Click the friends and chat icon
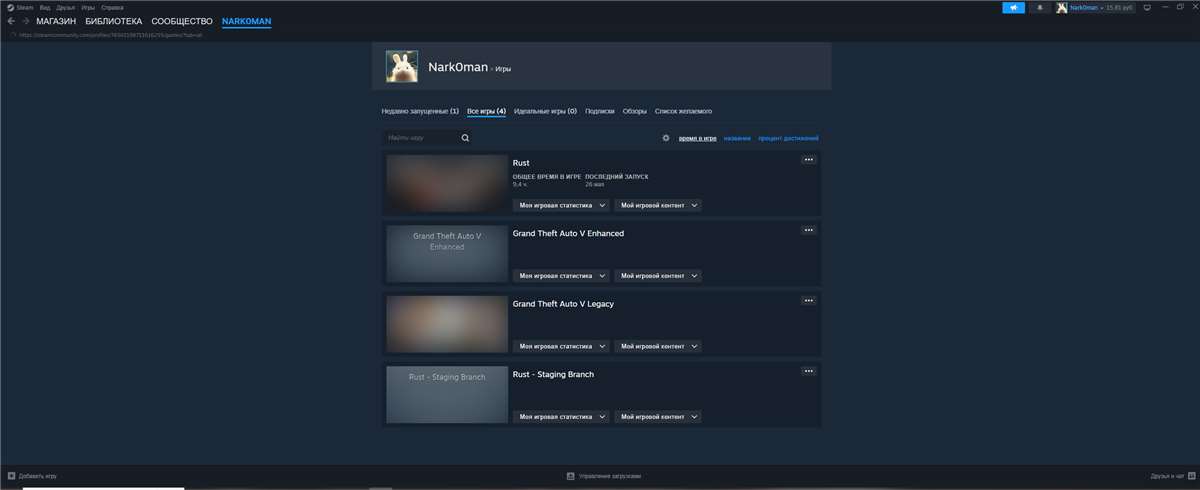Screen dimensions: 1200x490 (1191, 476)
